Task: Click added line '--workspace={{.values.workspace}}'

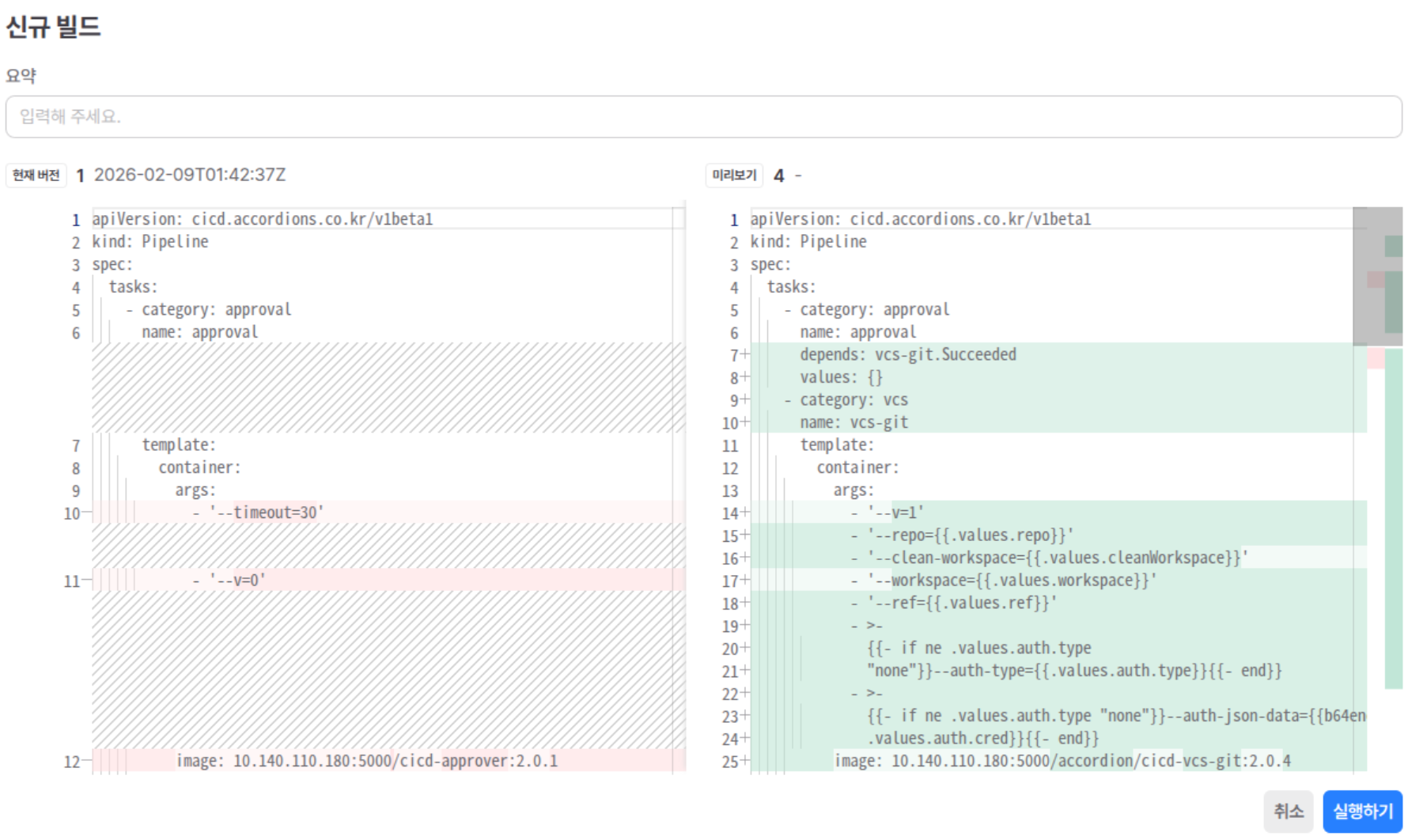Action: click(x=1004, y=581)
